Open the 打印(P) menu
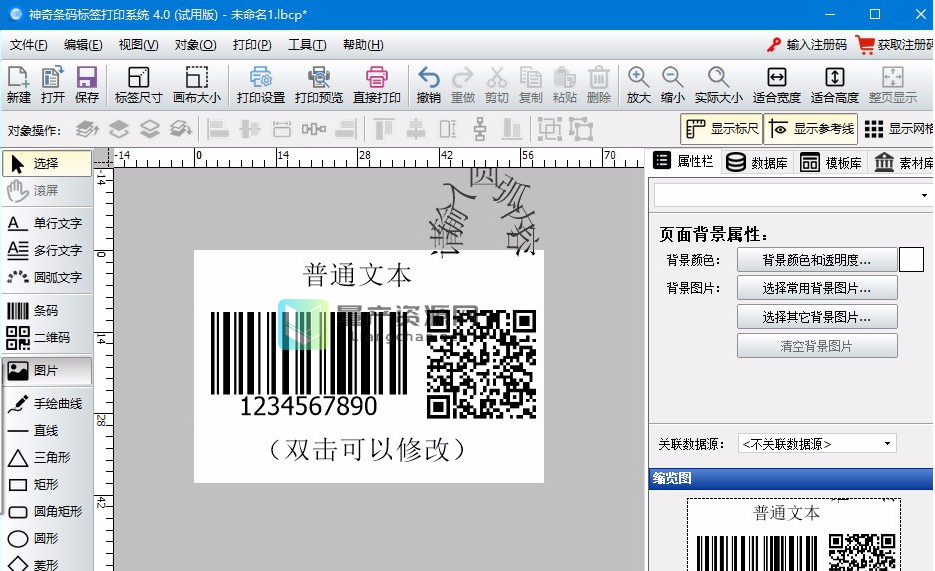This screenshot has width=935, height=571. point(252,45)
